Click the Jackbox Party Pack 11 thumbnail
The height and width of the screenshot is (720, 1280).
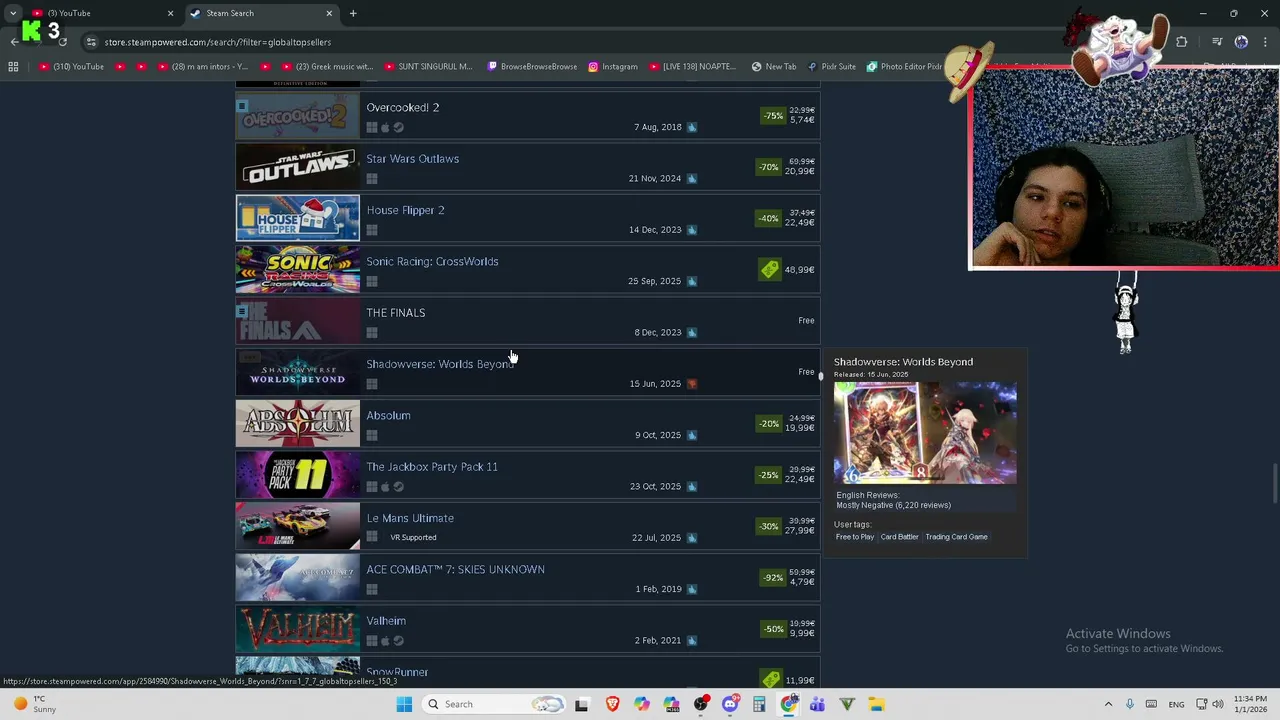[298, 475]
